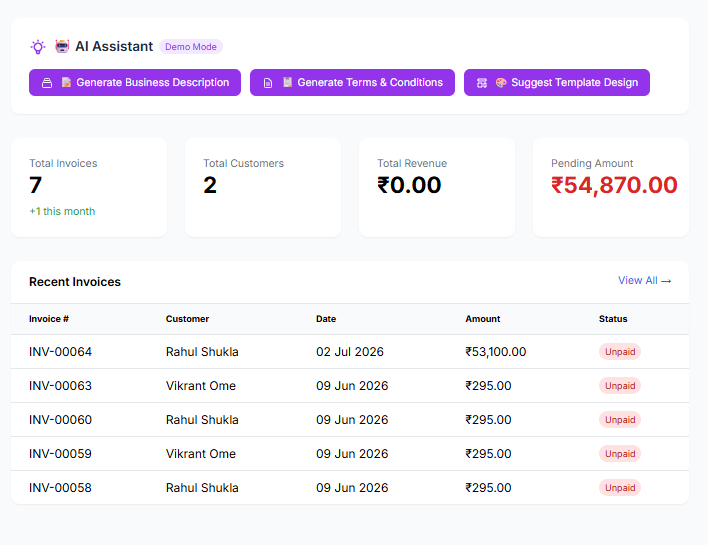
Task: Click the Date column header
Action: pyautogui.click(x=326, y=319)
